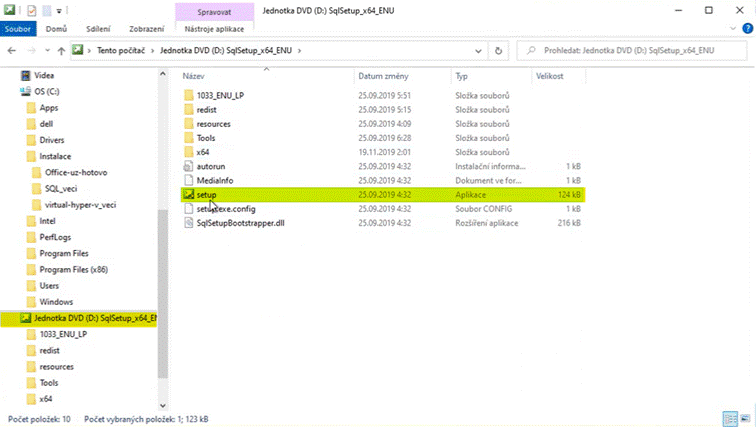The height and width of the screenshot is (427, 756).
Task: Select the x64 folder in file list
Action: [x=203, y=152]
